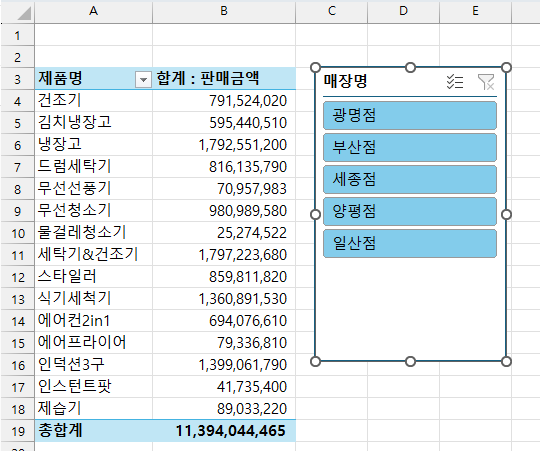540x451 pixels.
Task: Select value 694,076,610
Action: 224,321
